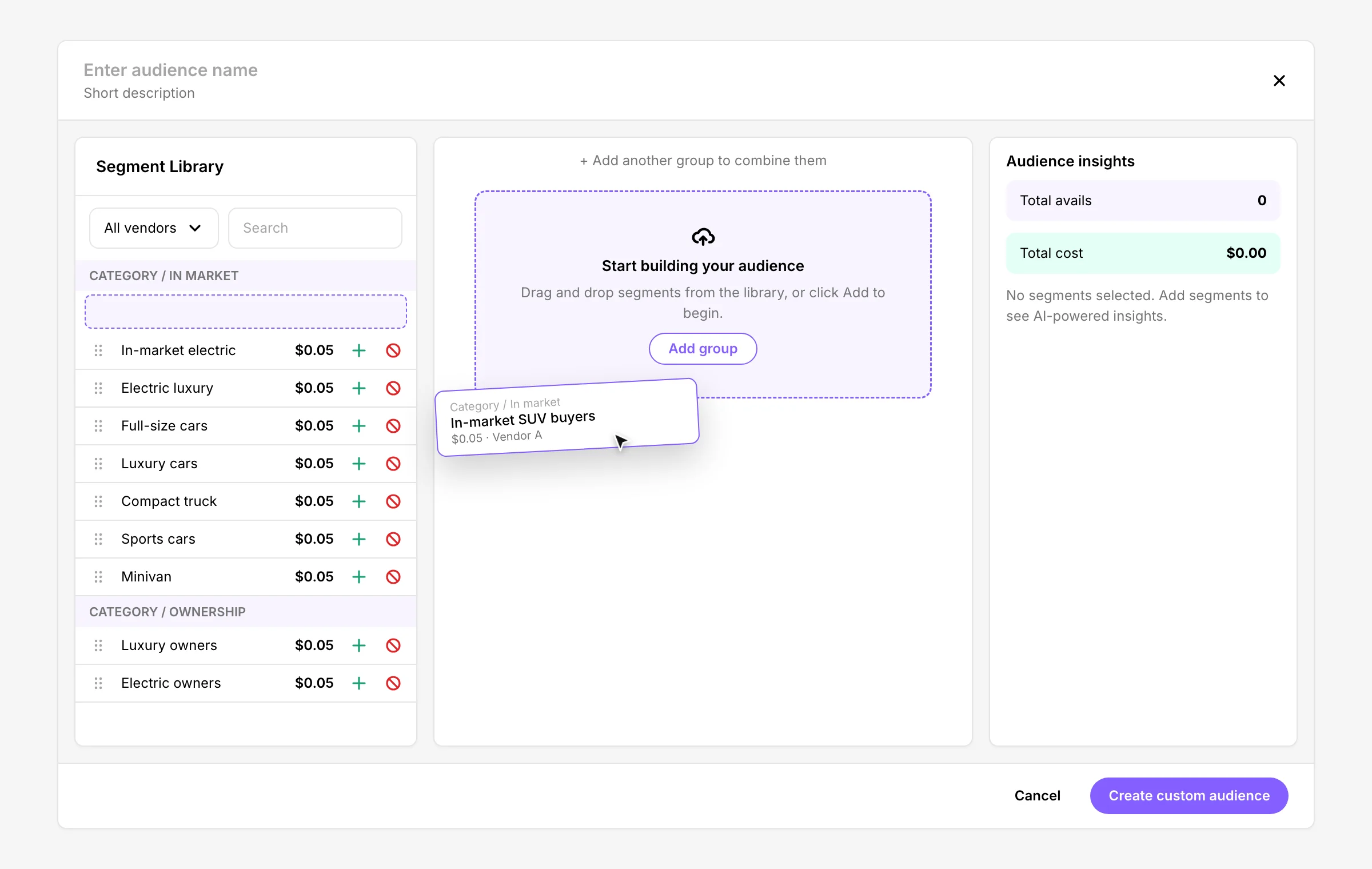Add the Sports cars segment
This screenshot has height=869, width=1372.
coord(359,539)
